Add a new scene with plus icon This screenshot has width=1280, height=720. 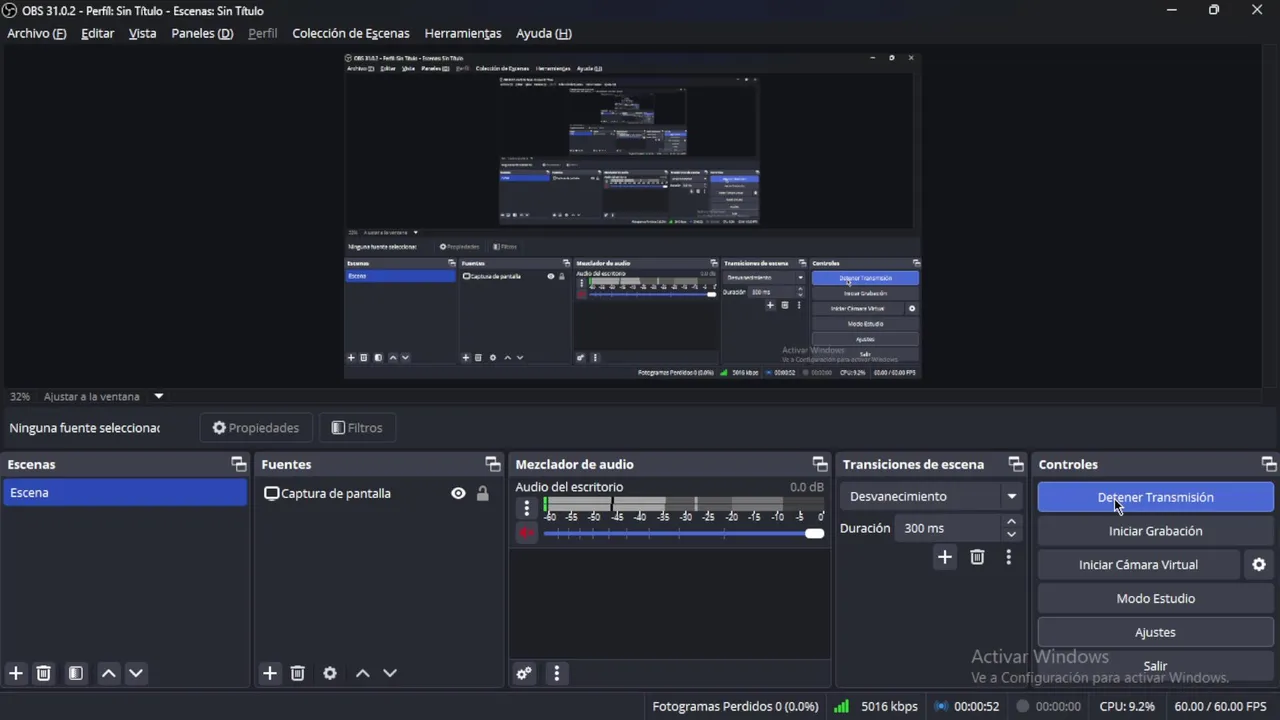coord(16,673)
